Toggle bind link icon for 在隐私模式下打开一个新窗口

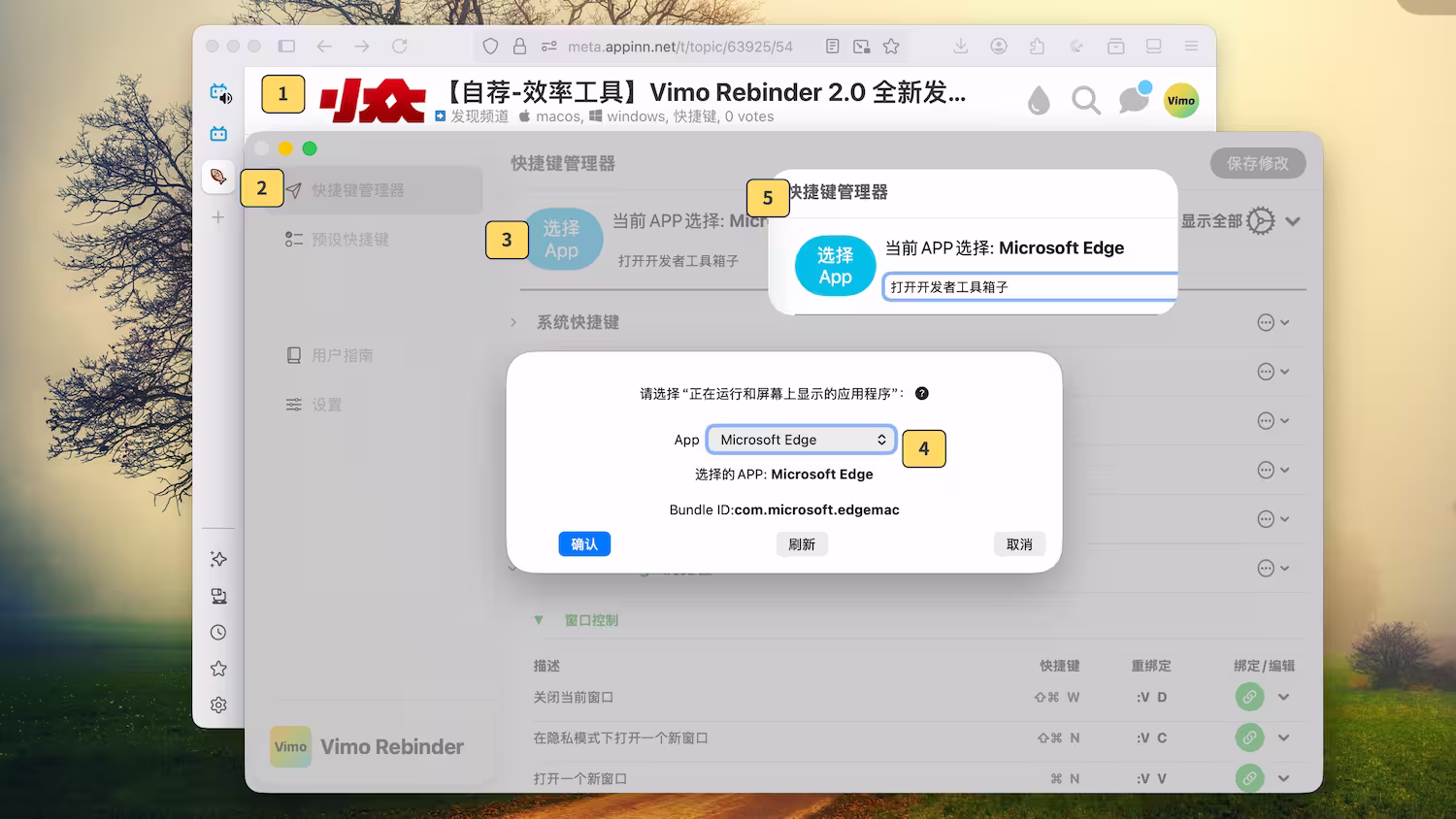(1249, 737)
